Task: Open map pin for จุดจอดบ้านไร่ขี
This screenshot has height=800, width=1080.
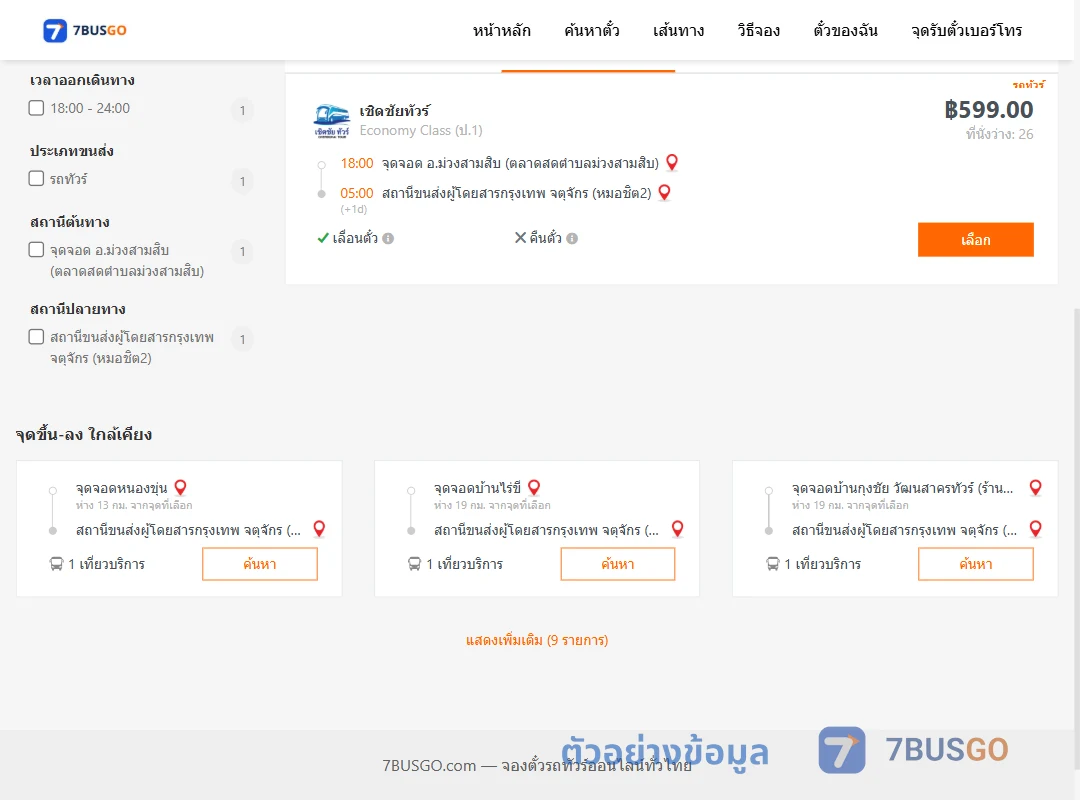Action: point(534,488)
